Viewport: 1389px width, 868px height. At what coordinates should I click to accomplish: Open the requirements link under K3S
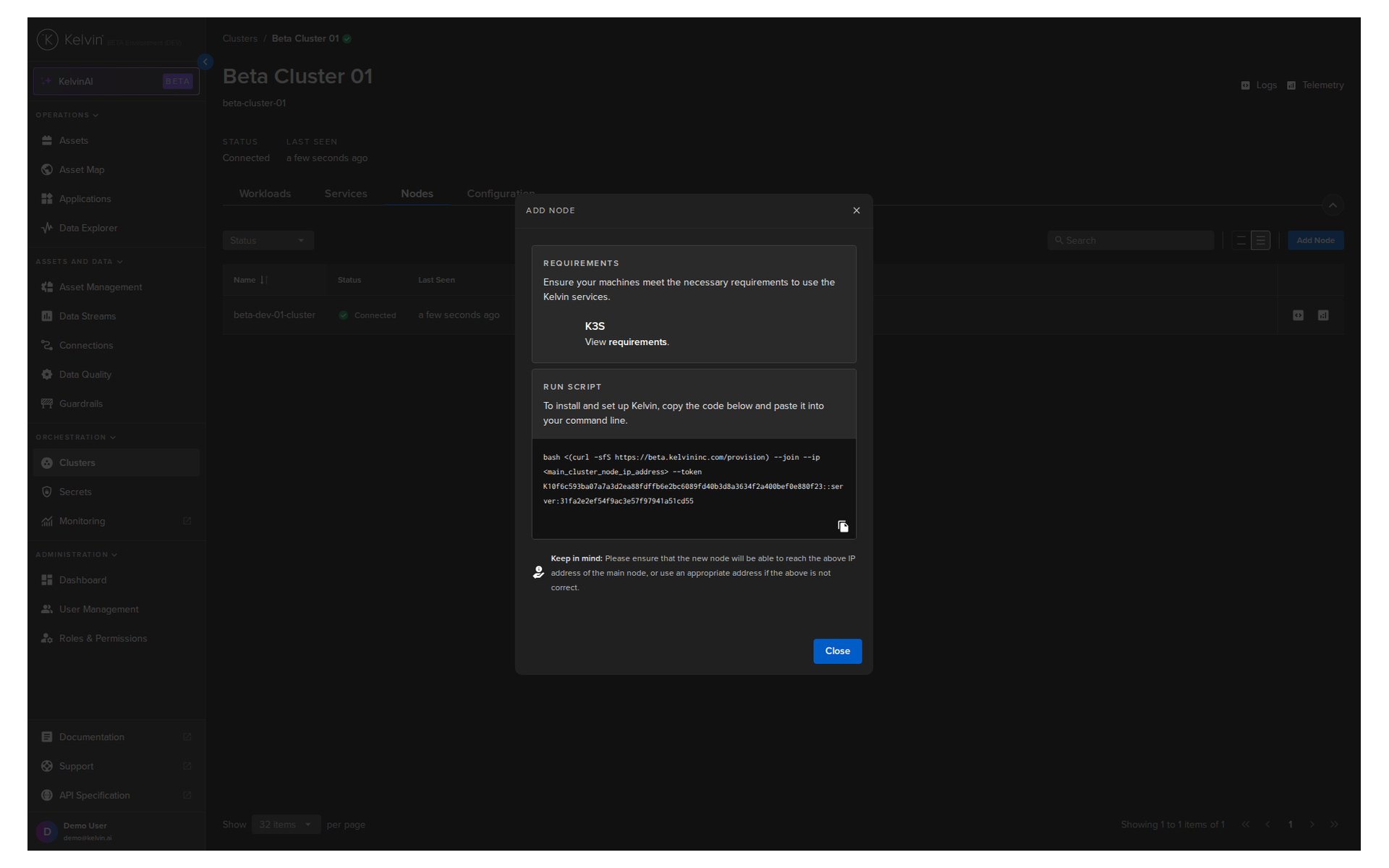[637, 342]
